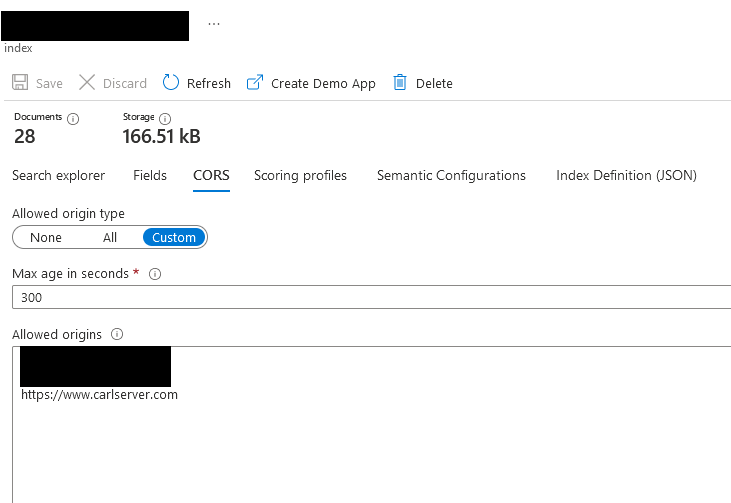Click the Discard X icon
The height and width of the screenshot is (503, 731).
pos(87,83)
